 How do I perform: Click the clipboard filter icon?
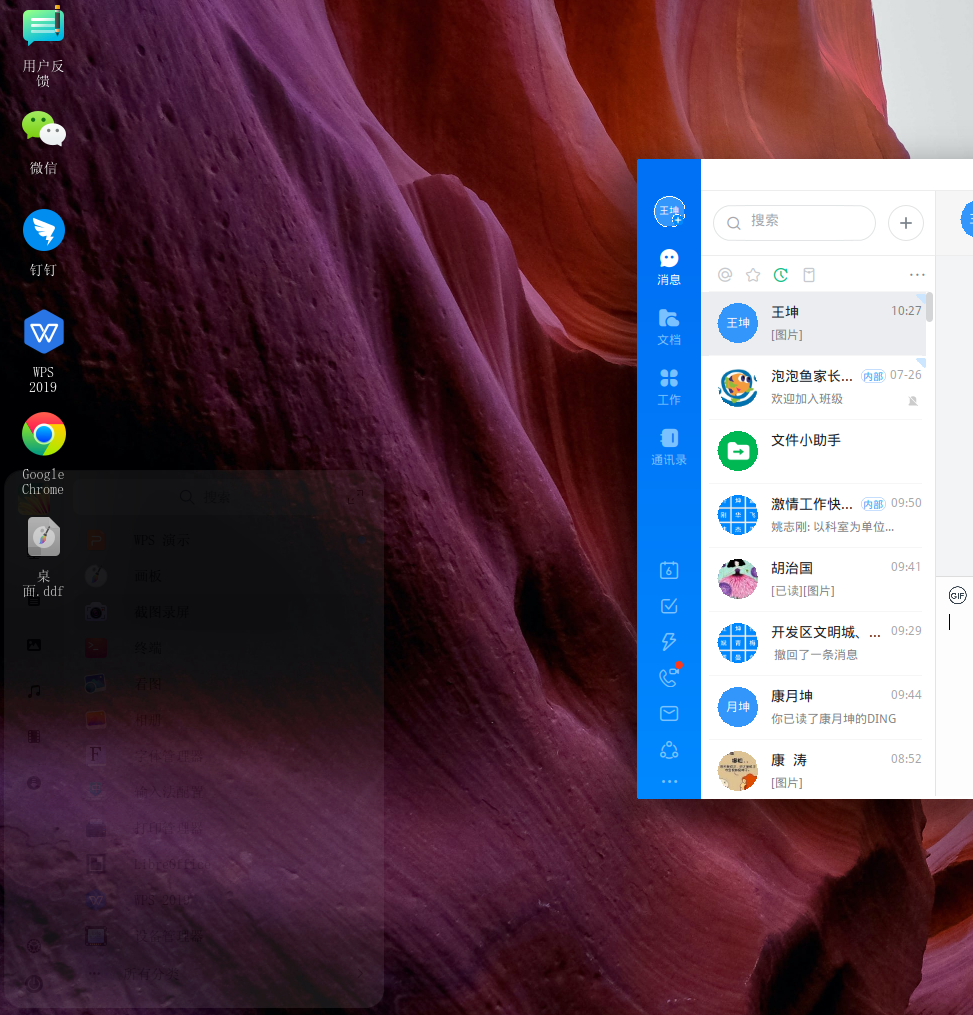tap(809, 275)
